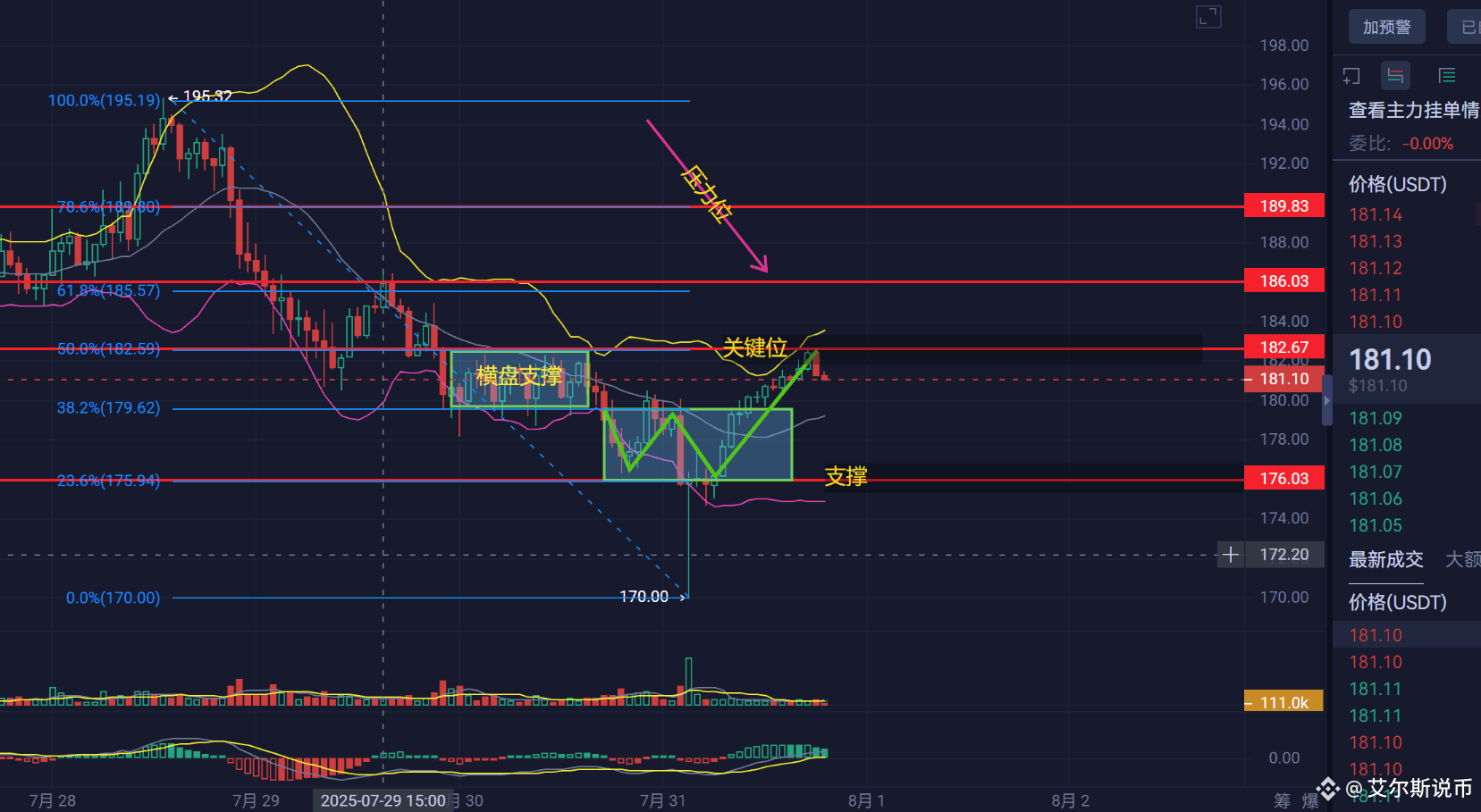The width and height of the screenshot is (1481, 812).
Task: Select the 最新成交 tab
Action: pyautogui.click(x=1385, y=559)
